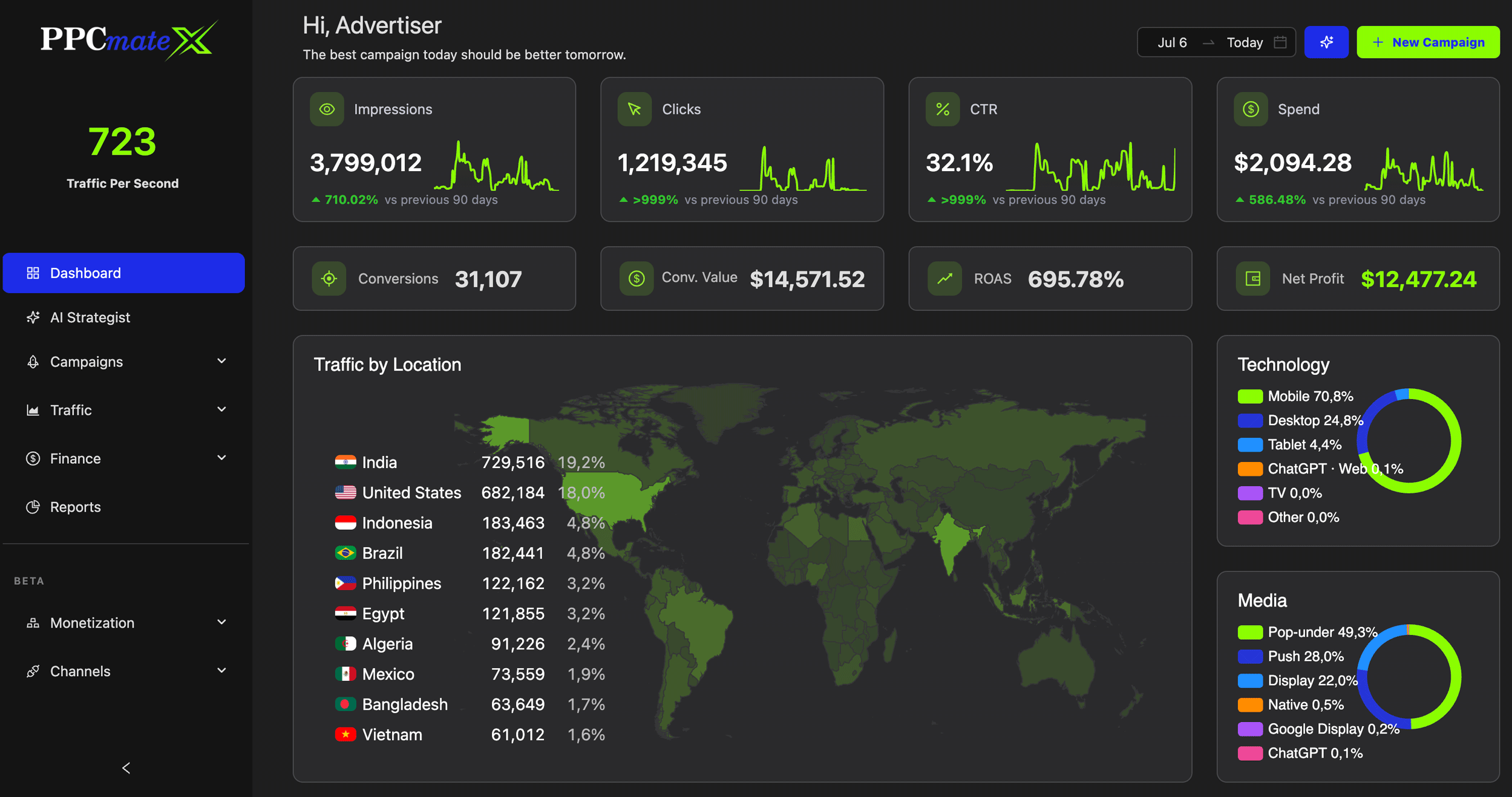
Task: Click the Impressions eye icon
Action: tap(327, 109)
